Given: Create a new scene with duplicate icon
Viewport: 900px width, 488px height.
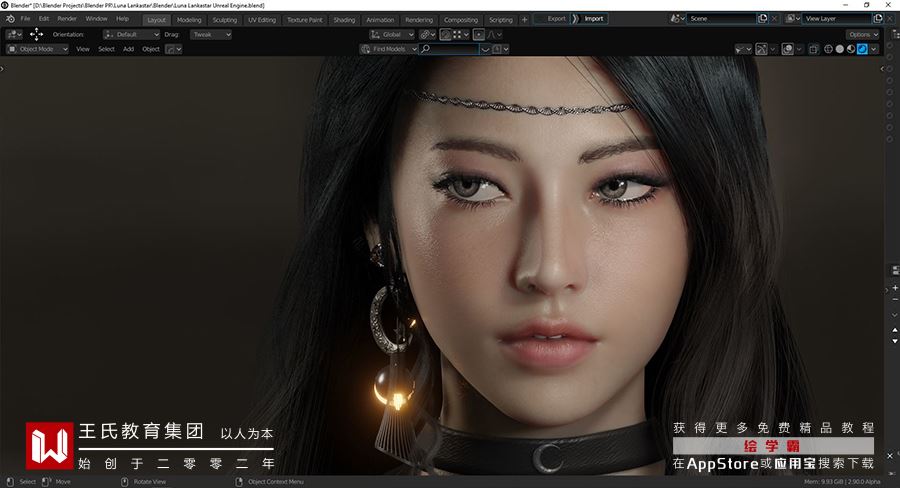Looking at the screenshot, I should point(762,19).
